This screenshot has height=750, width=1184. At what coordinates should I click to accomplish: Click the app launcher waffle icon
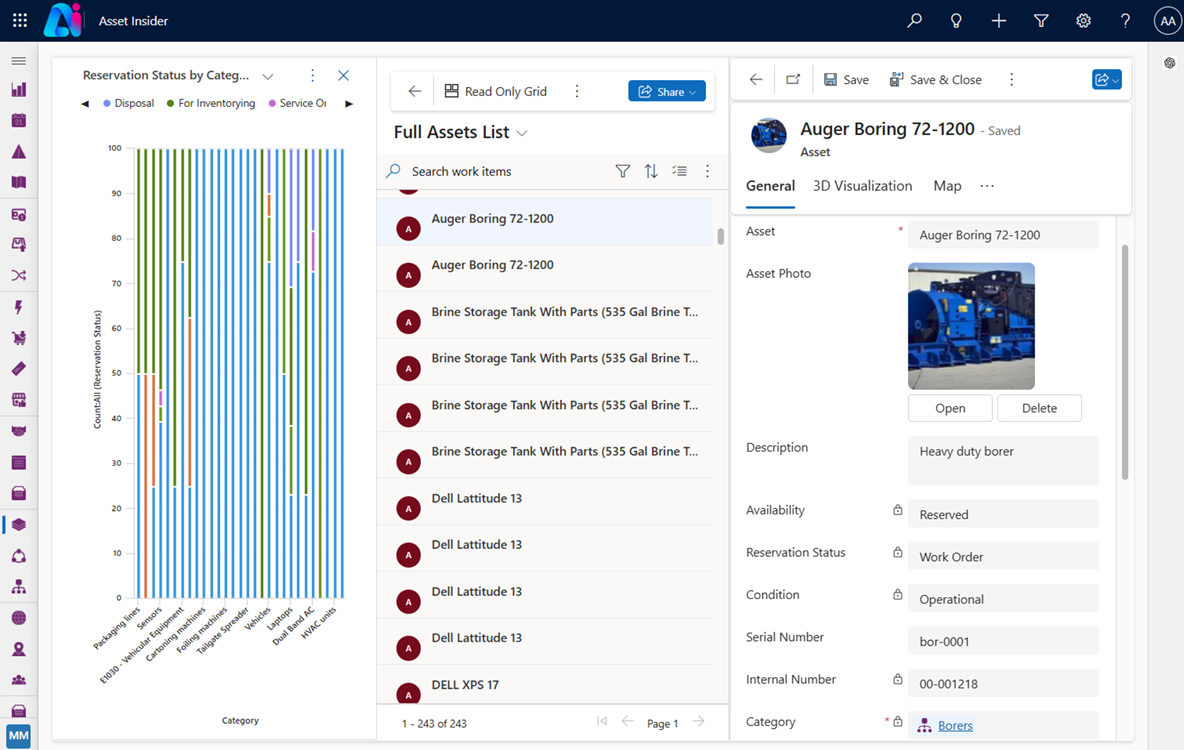click(x=20, y=20)
